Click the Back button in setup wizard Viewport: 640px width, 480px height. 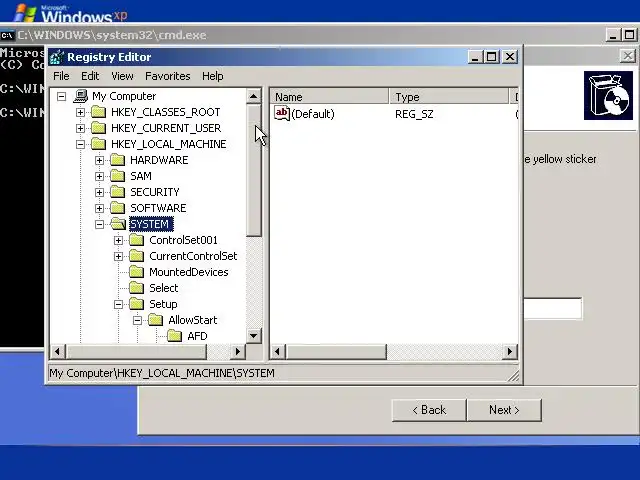pyautogui.click(x=429, y=410)
